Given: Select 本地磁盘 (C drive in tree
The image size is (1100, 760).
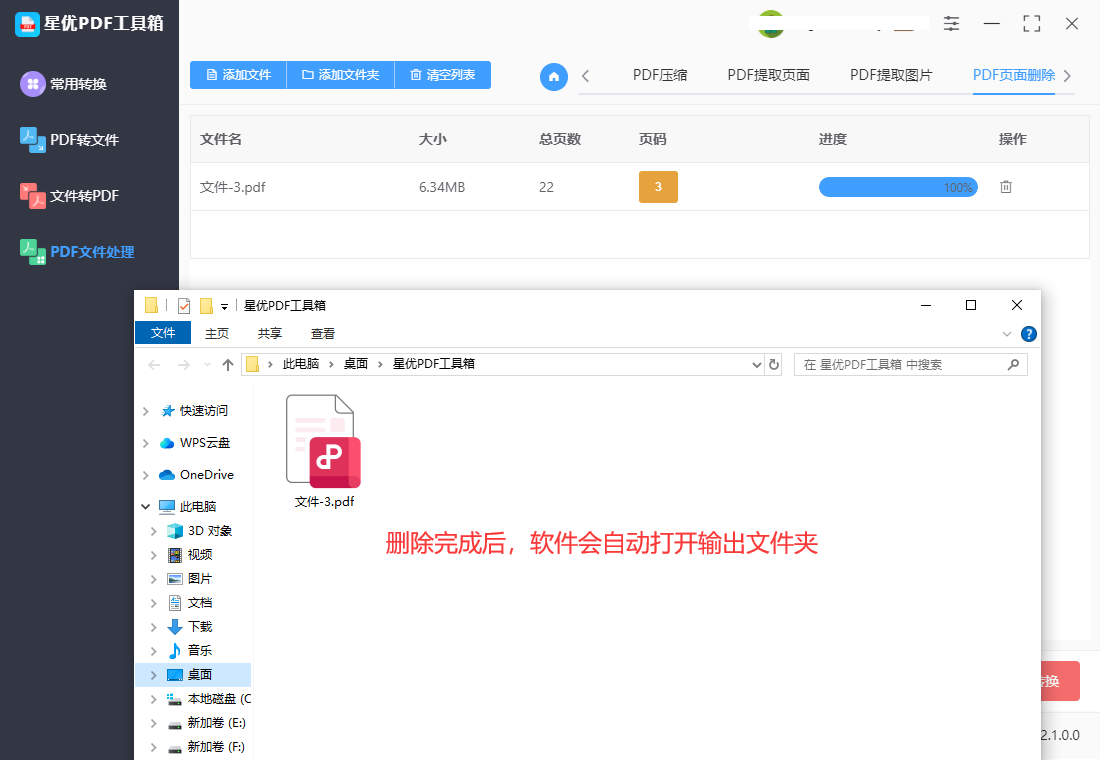Looking at the screenshot, I should 208,699.
